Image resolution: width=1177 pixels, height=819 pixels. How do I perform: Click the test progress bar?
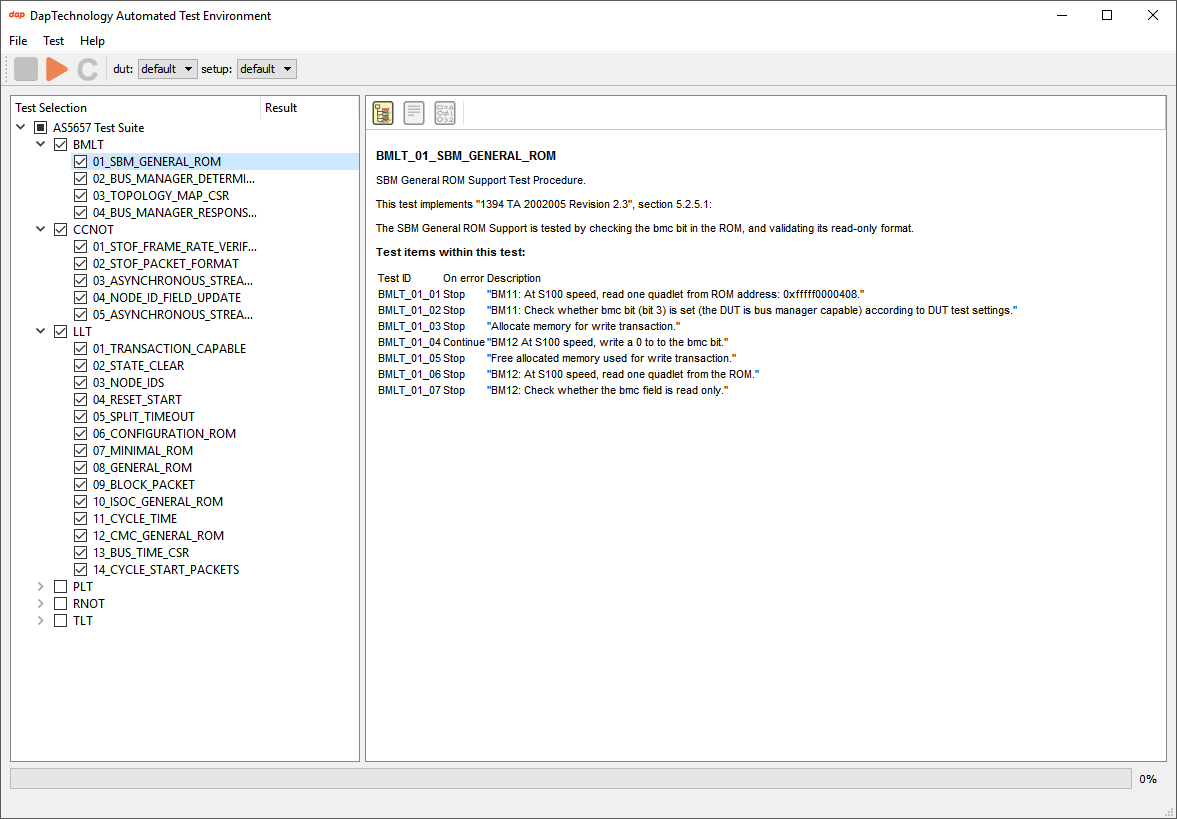coord(570,779)
